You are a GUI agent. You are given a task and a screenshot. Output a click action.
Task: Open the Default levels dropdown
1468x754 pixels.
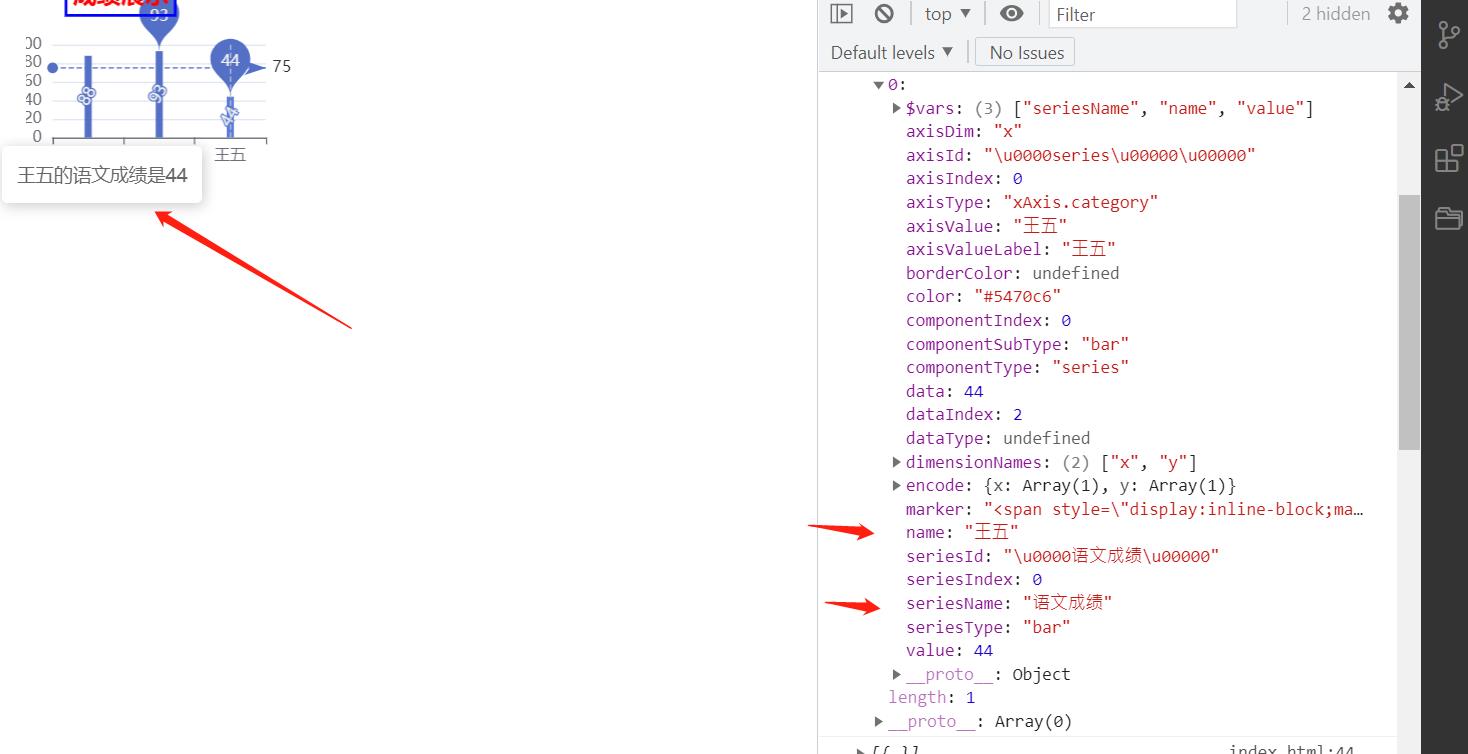coord(892,52)
